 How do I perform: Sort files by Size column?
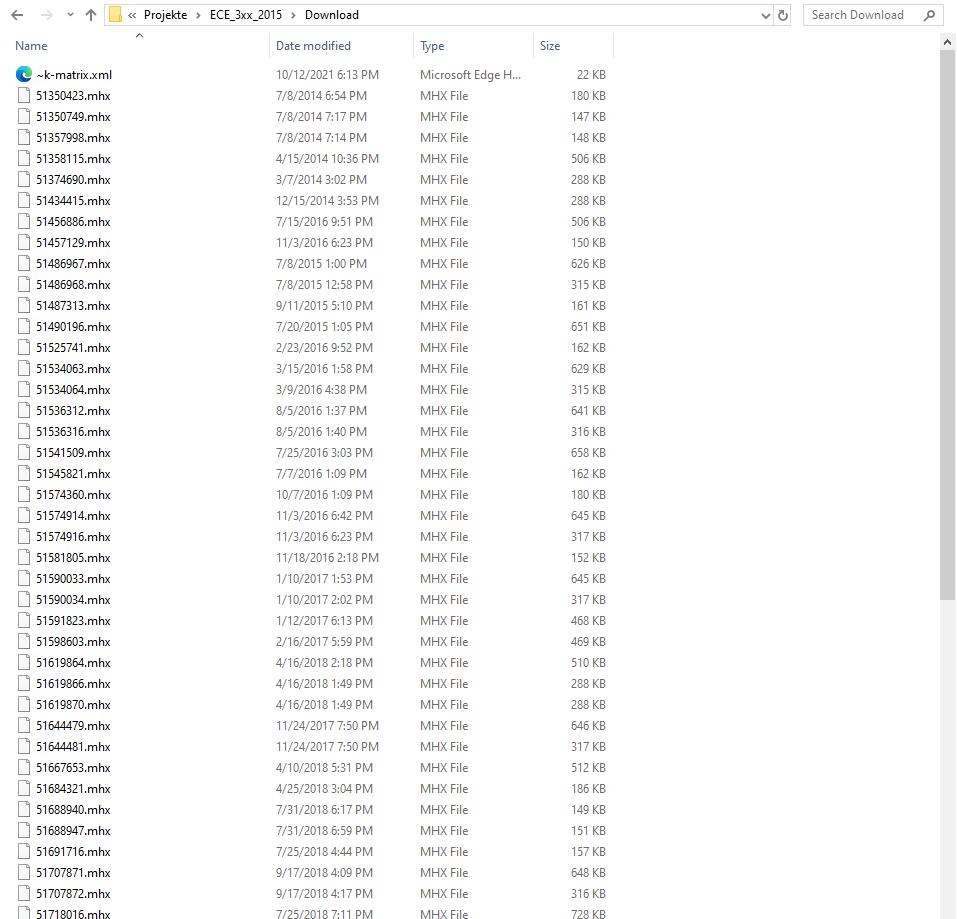550,45
